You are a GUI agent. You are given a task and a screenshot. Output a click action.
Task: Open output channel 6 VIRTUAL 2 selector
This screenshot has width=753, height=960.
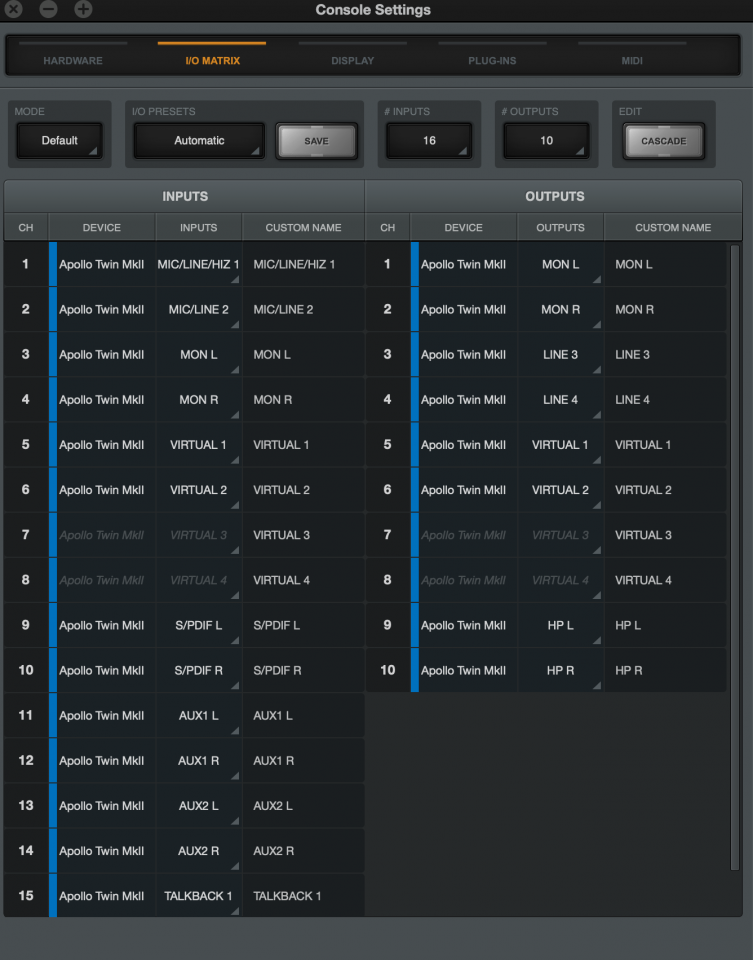[560, 490]
